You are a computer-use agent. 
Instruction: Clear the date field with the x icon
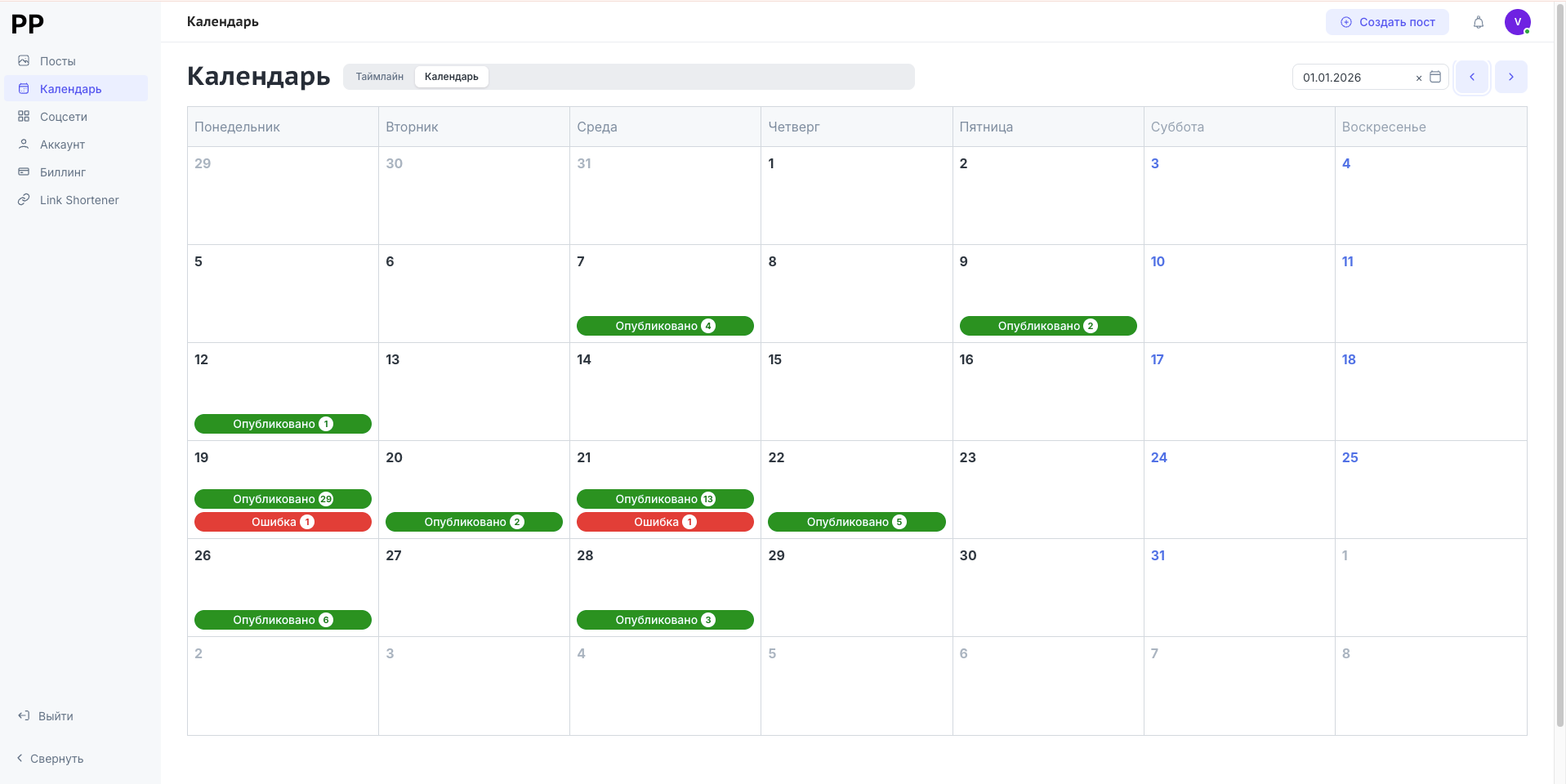[x=1419, y=78]
